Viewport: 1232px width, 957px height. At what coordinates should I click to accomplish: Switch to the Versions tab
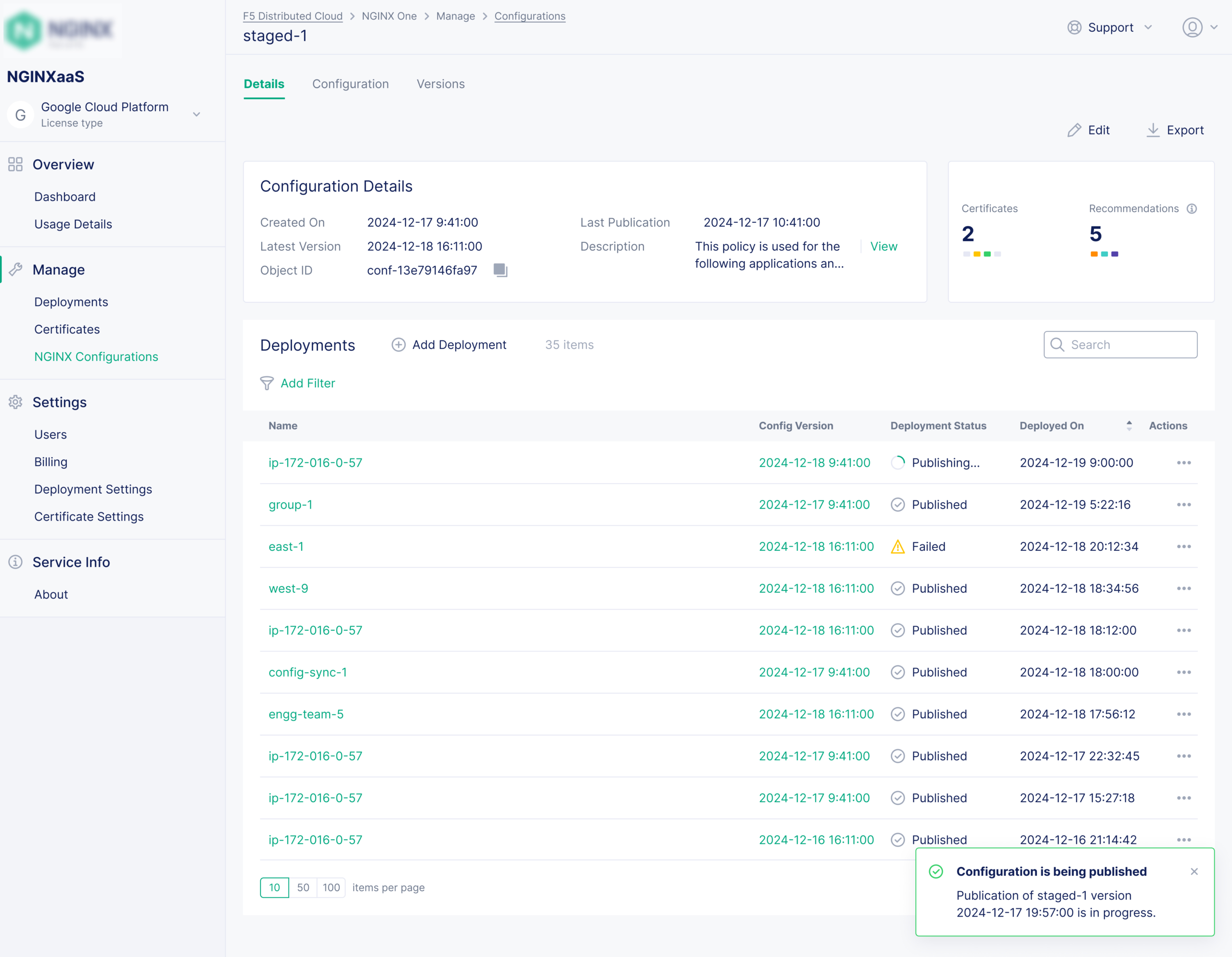pos(440,84)
